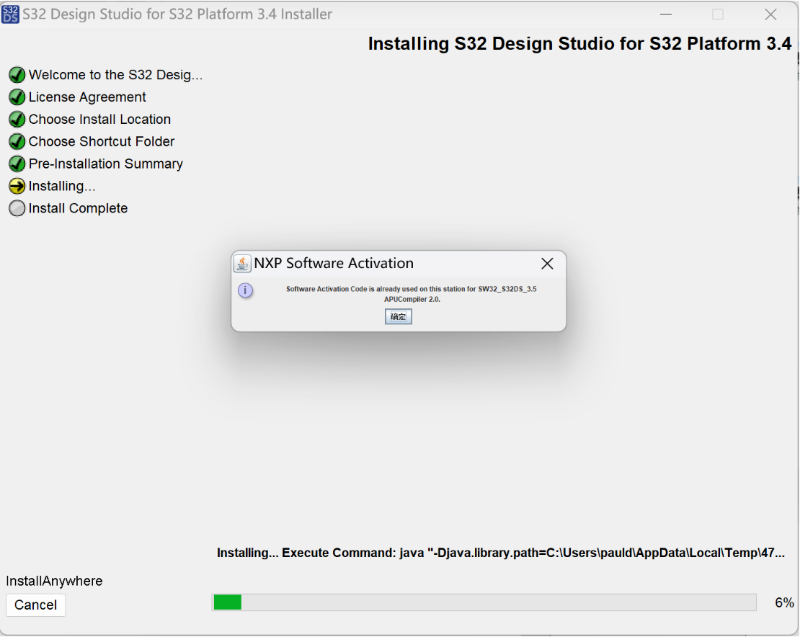Click the S32DS app icon in title bar

(10, 14)
